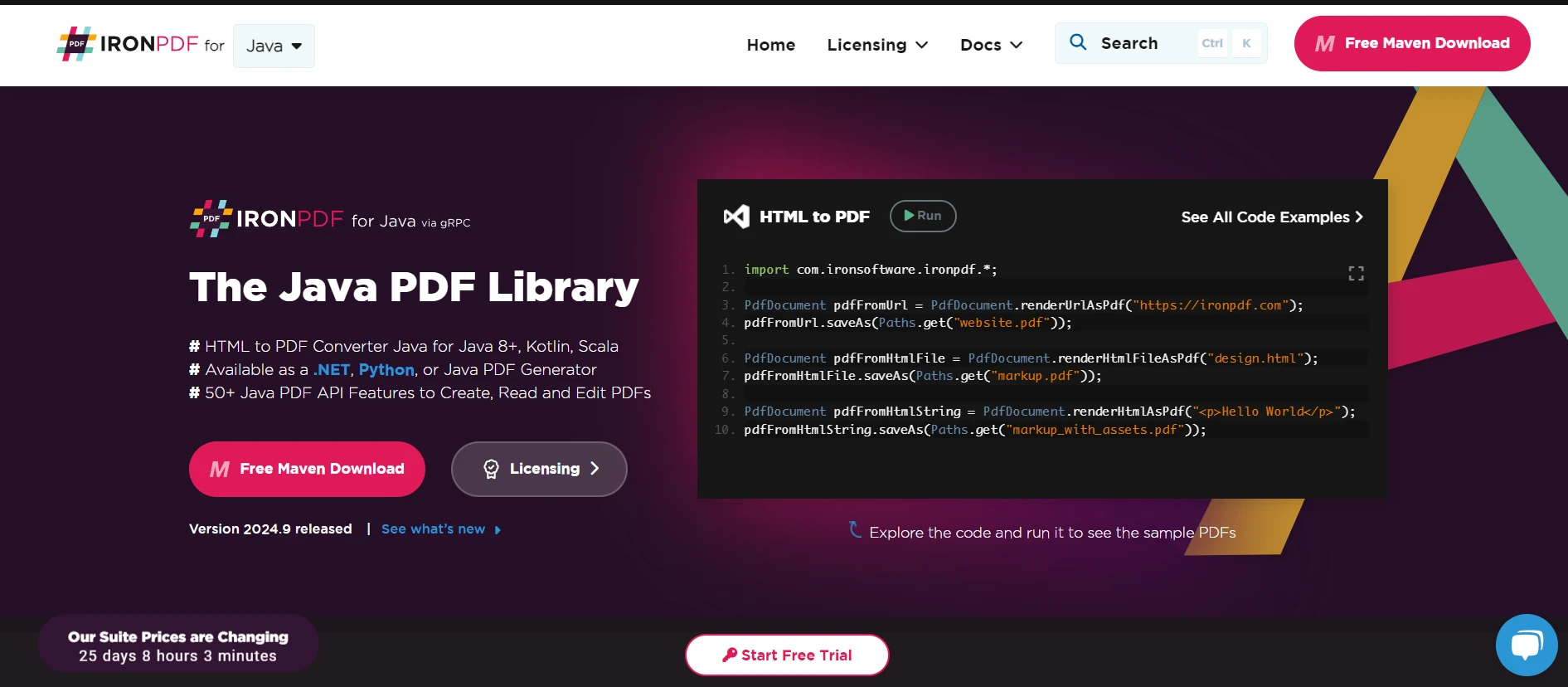Click the M icon in the hero download button
This screenshot has height=687, width=1568.
[x=220, y=470]
